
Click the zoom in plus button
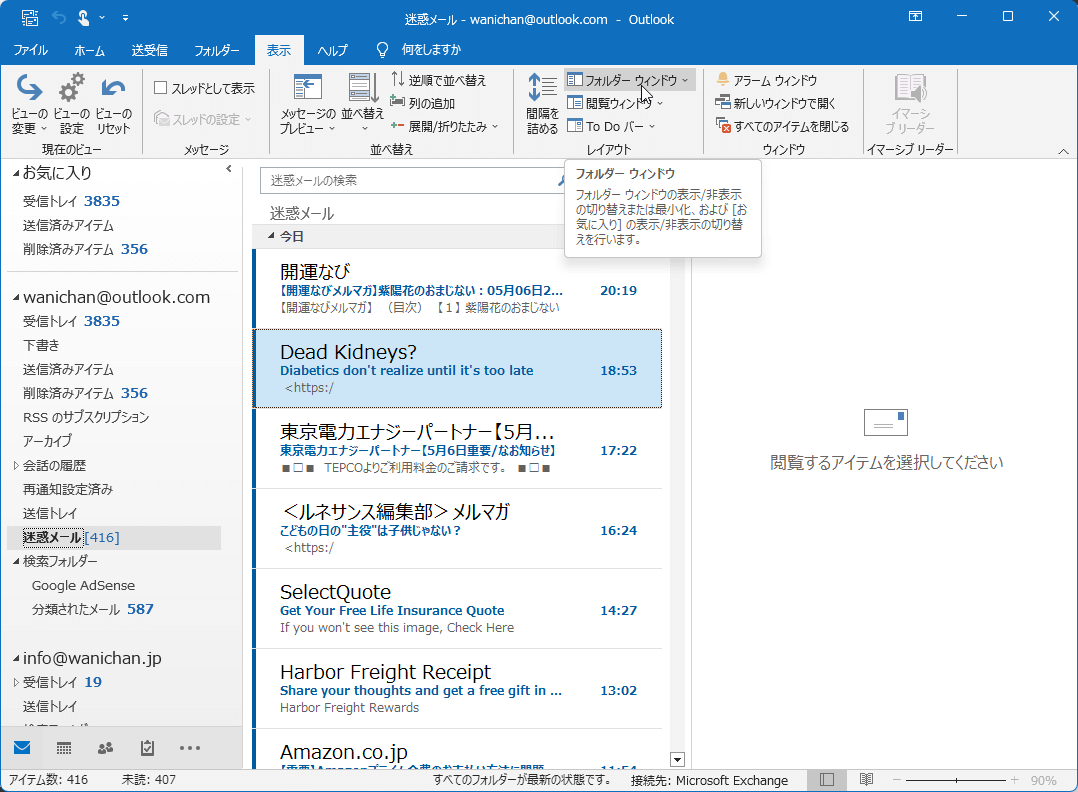pos(1015,780)
